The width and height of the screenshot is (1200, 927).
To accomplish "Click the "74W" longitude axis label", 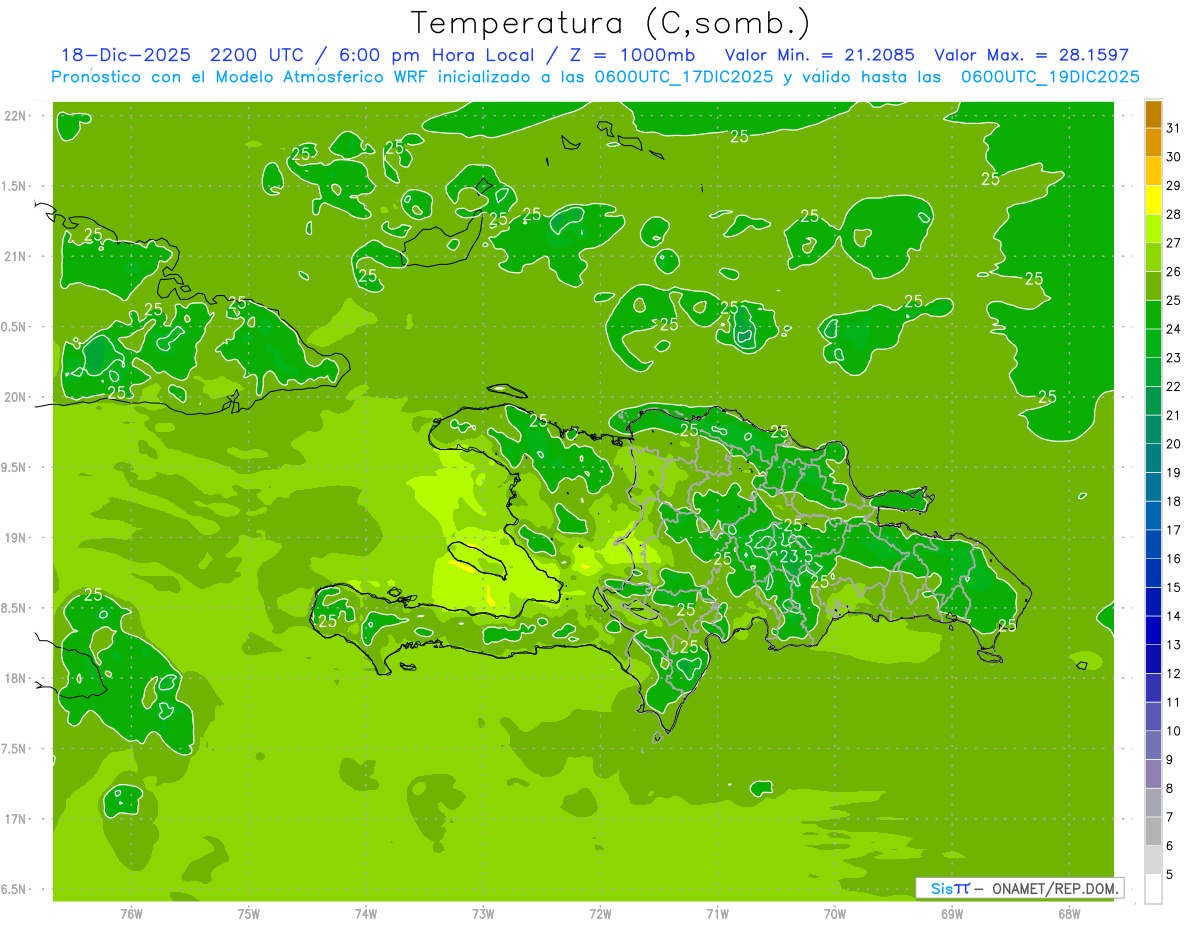I will (x=366, y=913).
